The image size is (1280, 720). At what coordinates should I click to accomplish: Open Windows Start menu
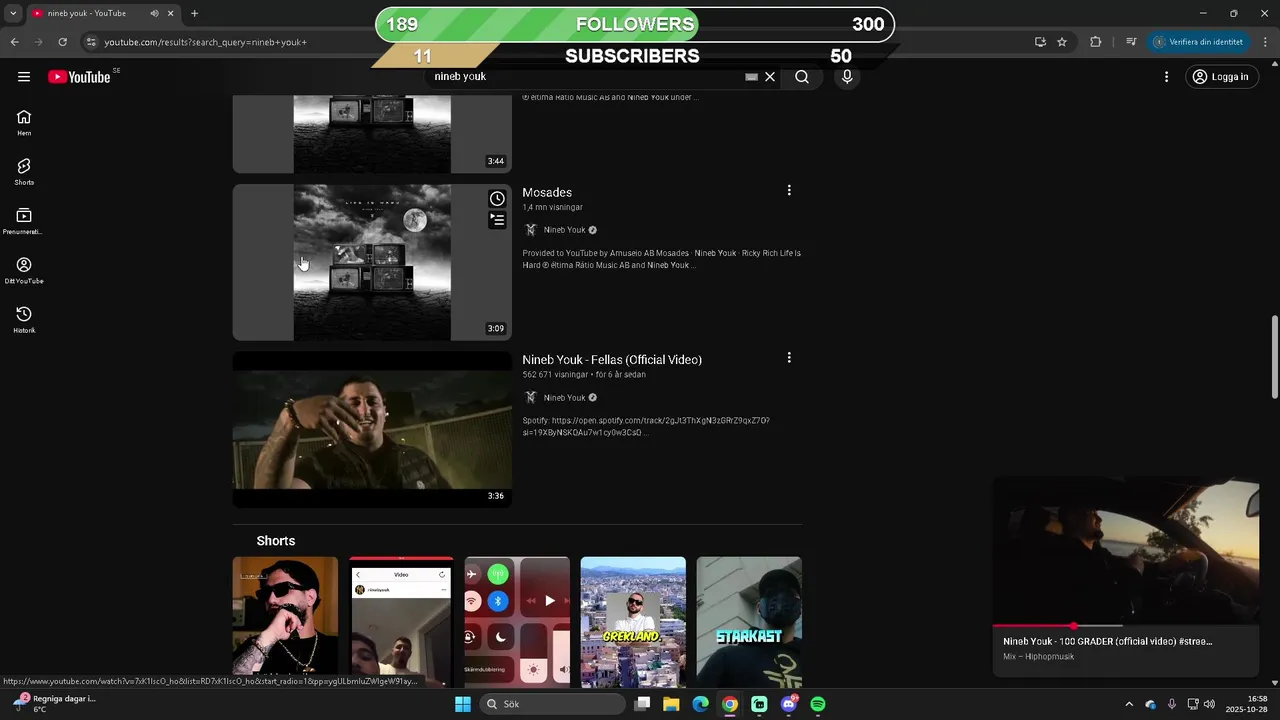[462, 704]
